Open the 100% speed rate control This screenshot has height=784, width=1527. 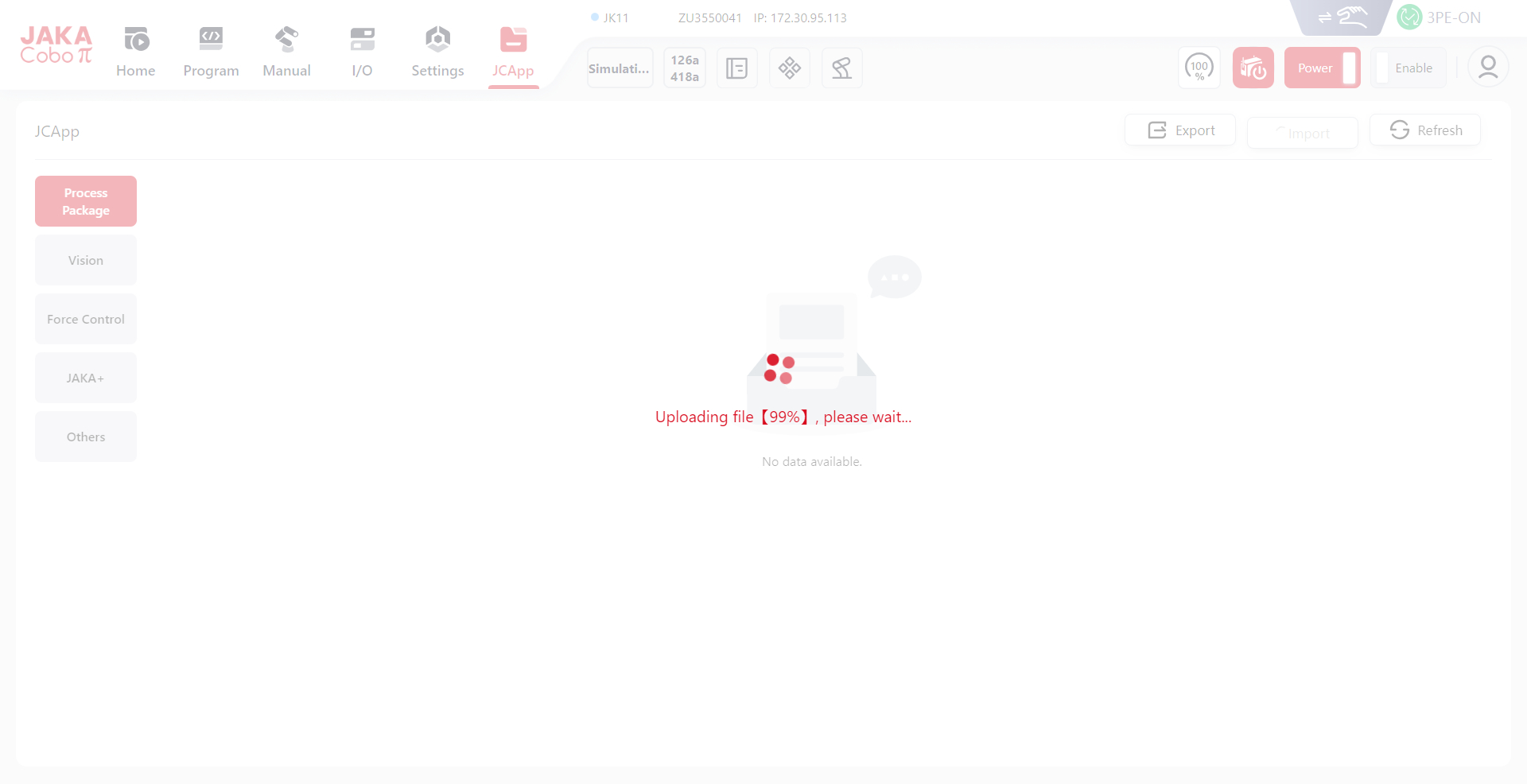[1199, 68]
